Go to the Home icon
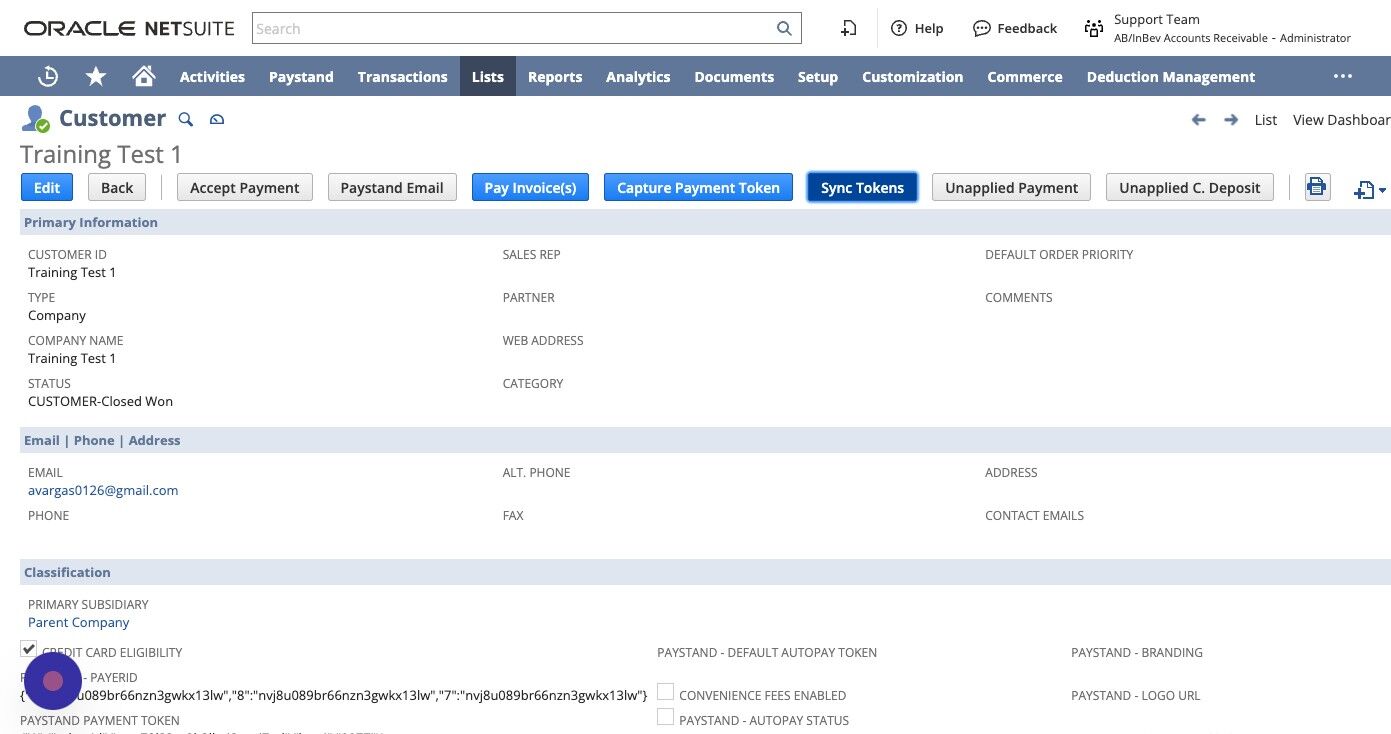Image resolution: width=1391 pixels, height=734 pixels. point(144,77)
